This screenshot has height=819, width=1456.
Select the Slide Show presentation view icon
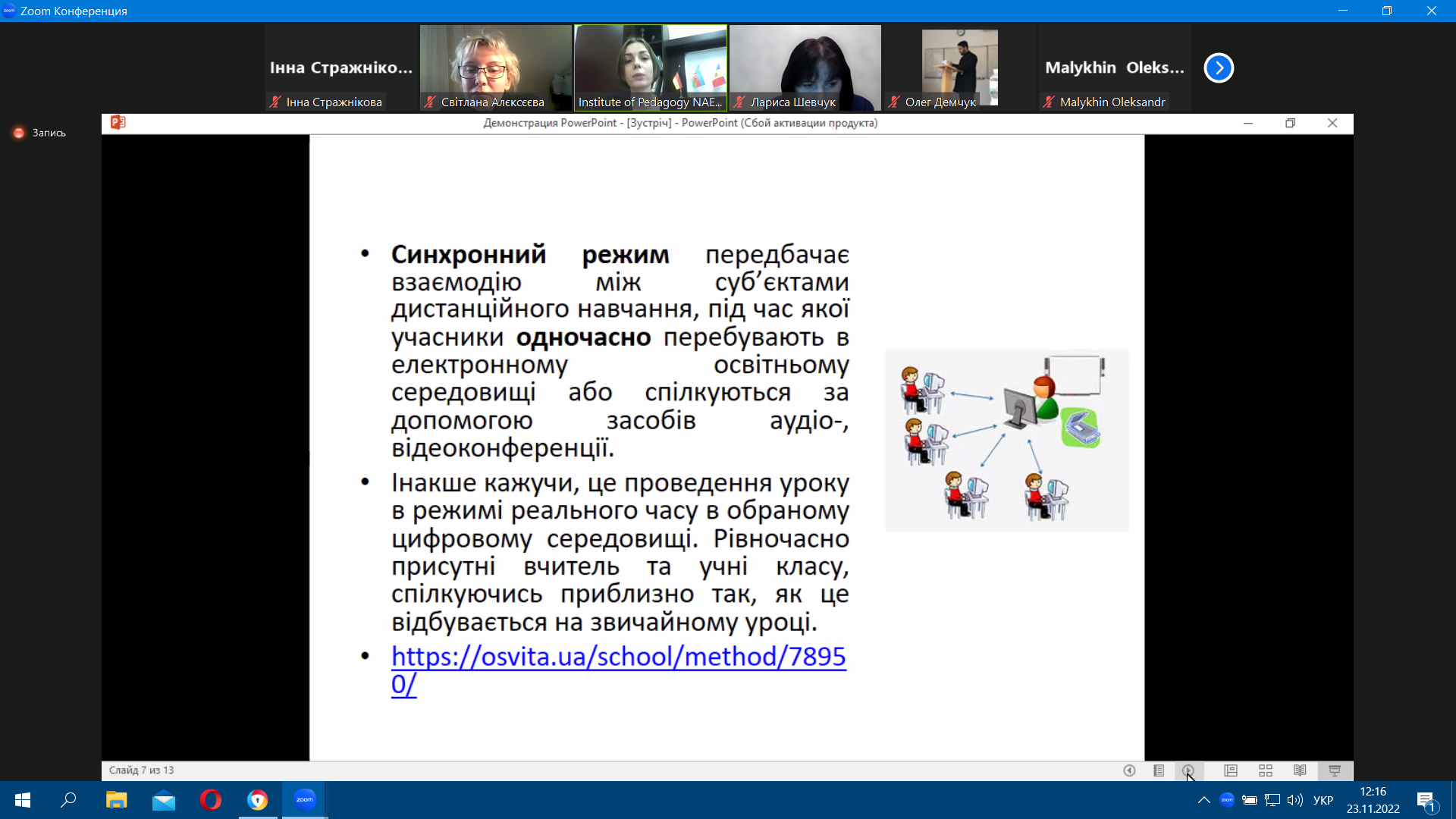point(1335,770)
